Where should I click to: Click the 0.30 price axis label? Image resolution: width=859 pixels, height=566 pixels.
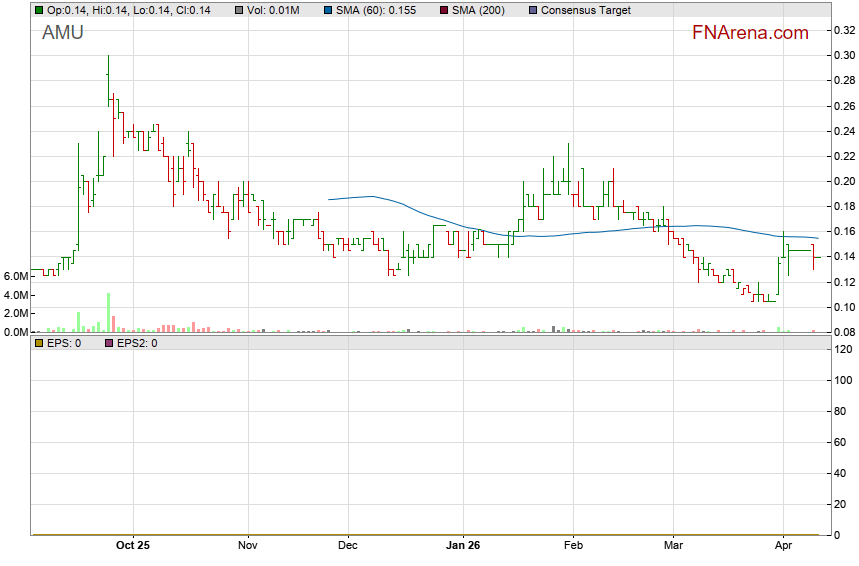tap(843, 55)
